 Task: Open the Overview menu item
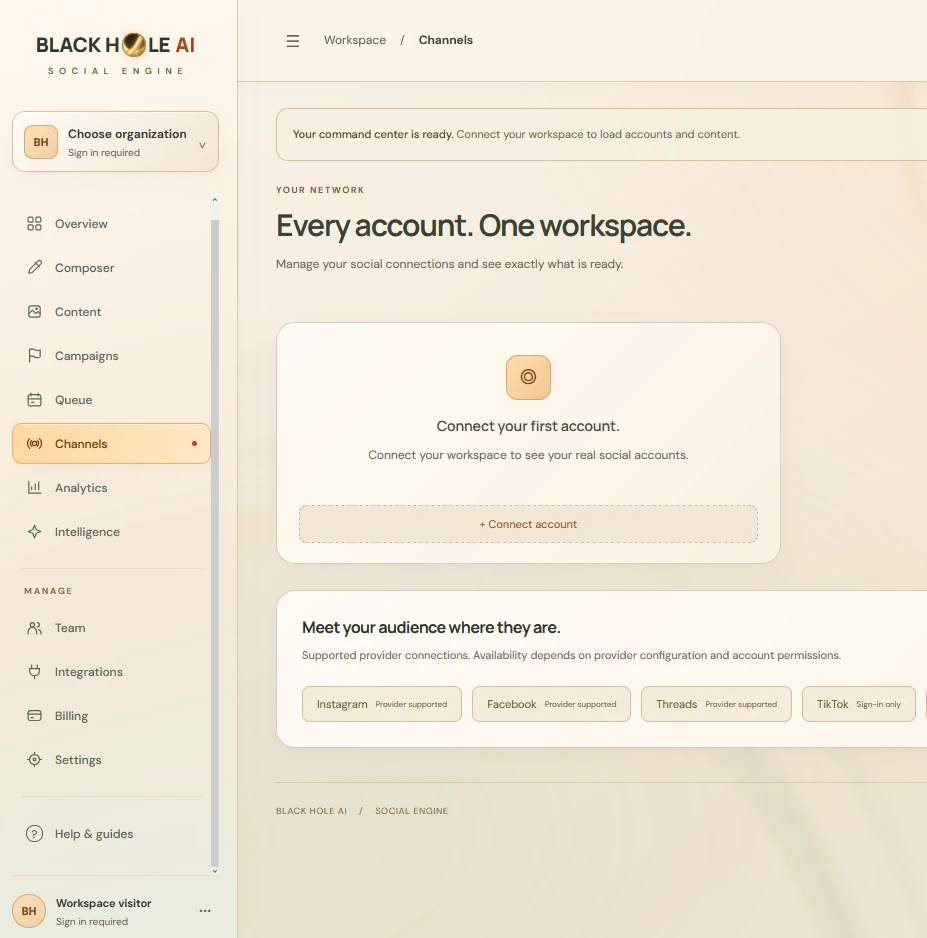(111, 224)
